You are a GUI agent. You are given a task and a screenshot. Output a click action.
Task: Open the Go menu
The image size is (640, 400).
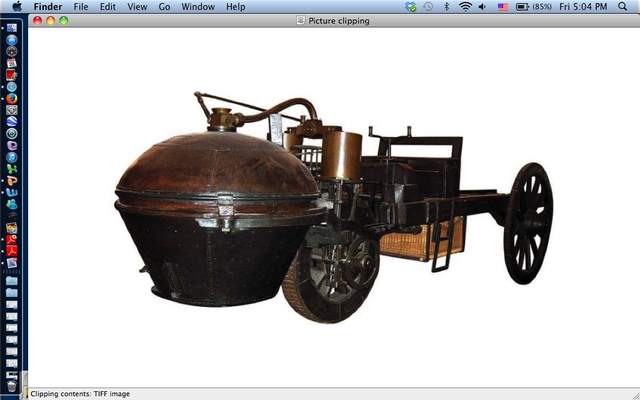[x=164, y=7]
